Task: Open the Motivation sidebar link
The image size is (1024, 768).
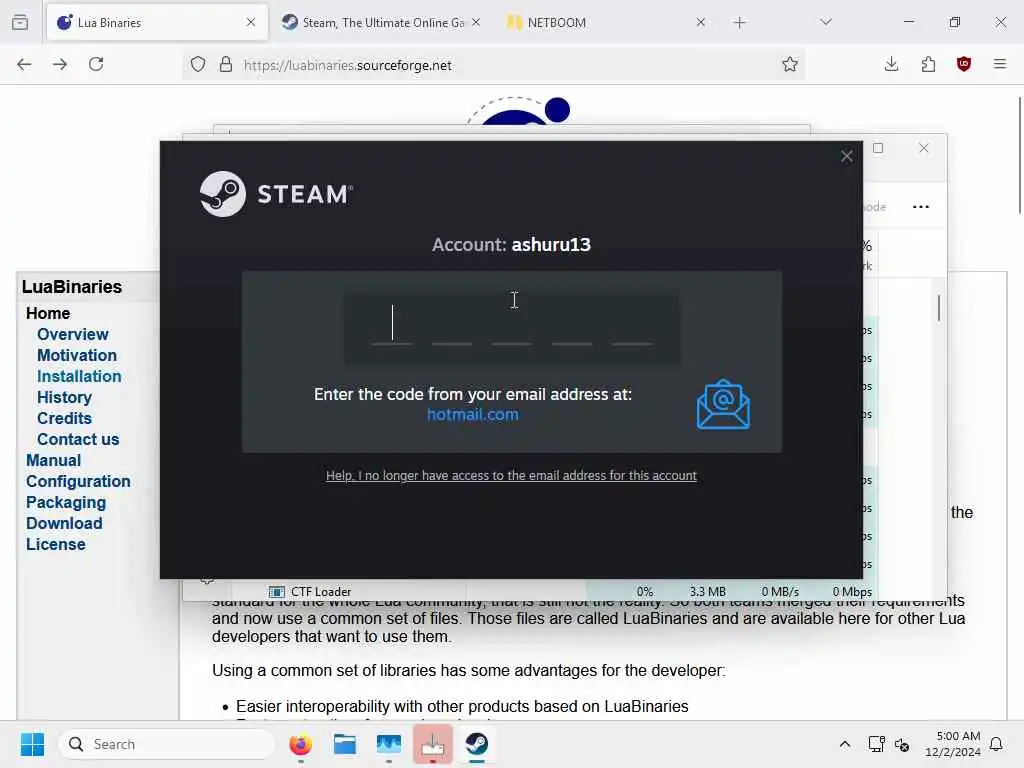Action: tap(77, 355)
